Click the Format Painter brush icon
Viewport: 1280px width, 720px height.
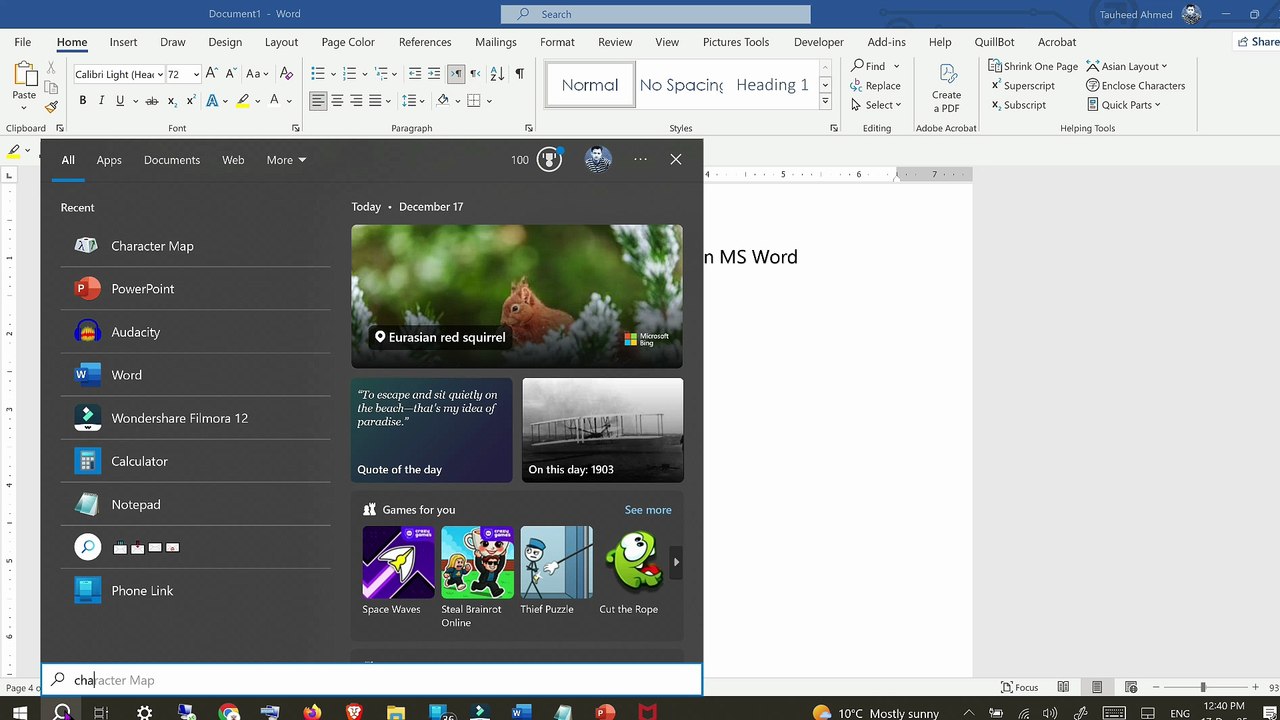52,106
